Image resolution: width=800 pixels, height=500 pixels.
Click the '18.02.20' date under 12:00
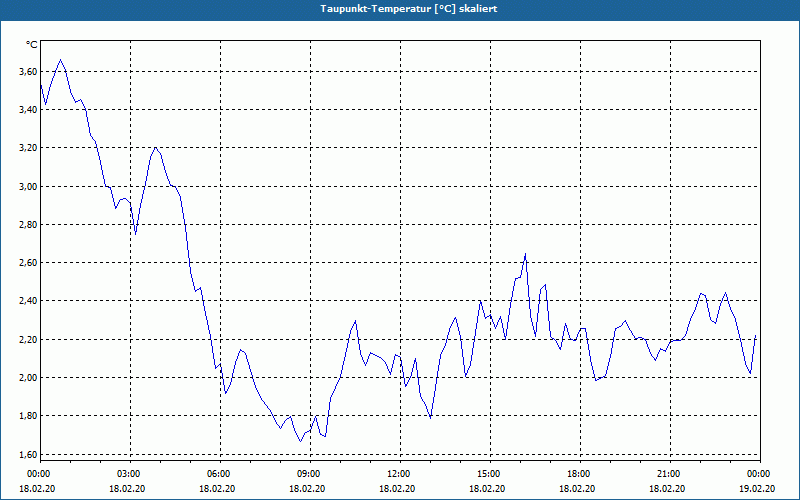tap(398, 489)
